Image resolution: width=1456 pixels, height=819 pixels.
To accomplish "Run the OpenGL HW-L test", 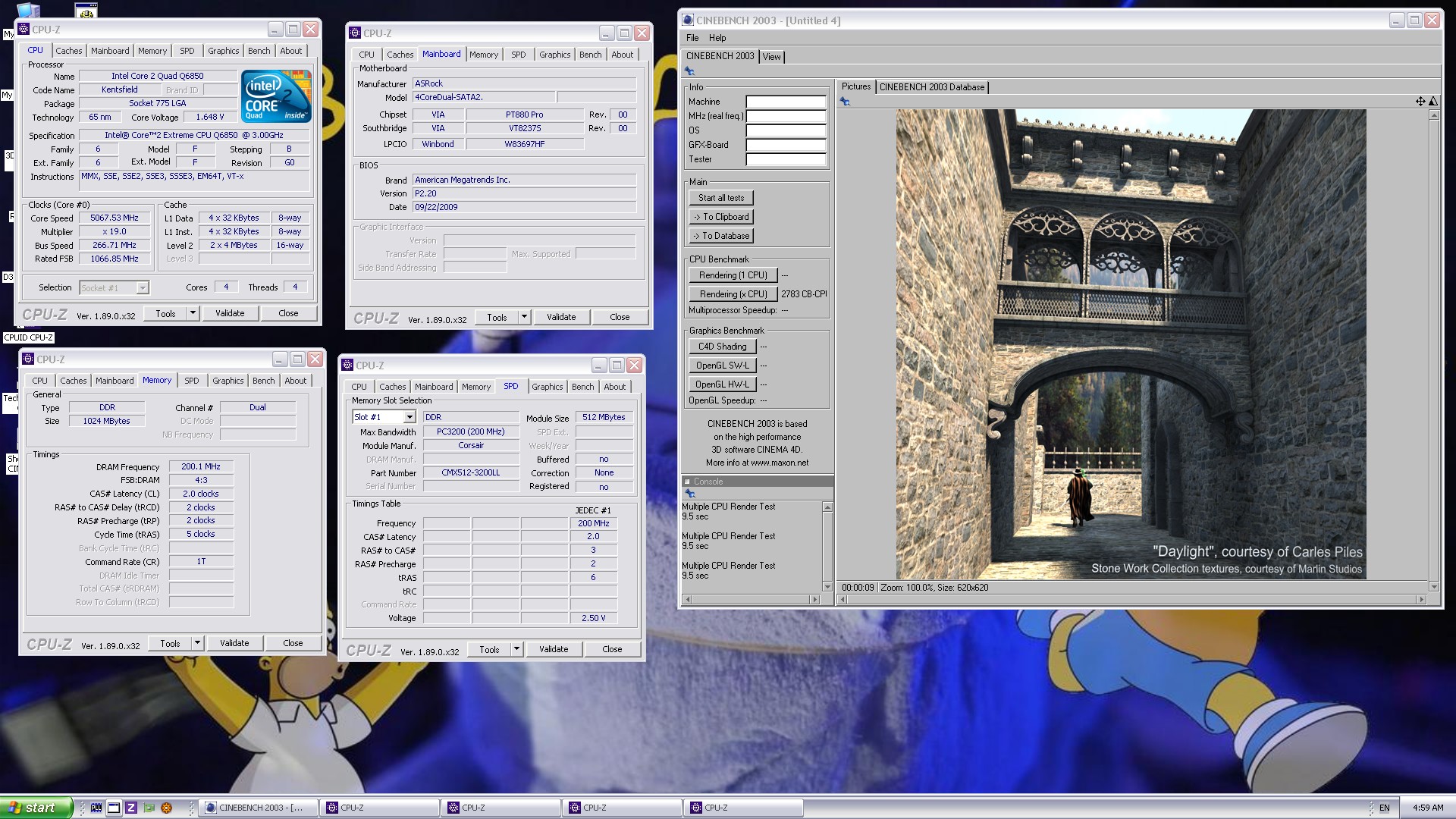I will [723, 384].
